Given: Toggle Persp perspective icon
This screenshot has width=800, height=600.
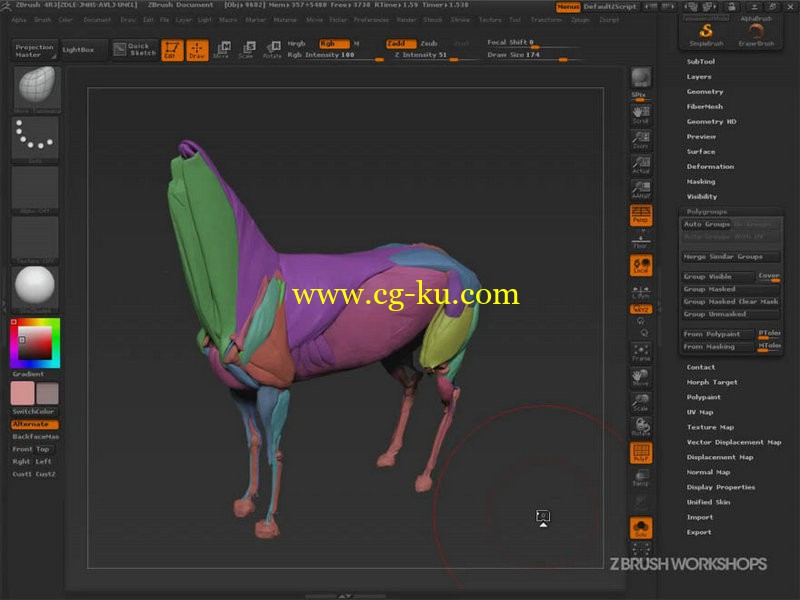Looking at the screenshot, I should click(x=641, y=215).
